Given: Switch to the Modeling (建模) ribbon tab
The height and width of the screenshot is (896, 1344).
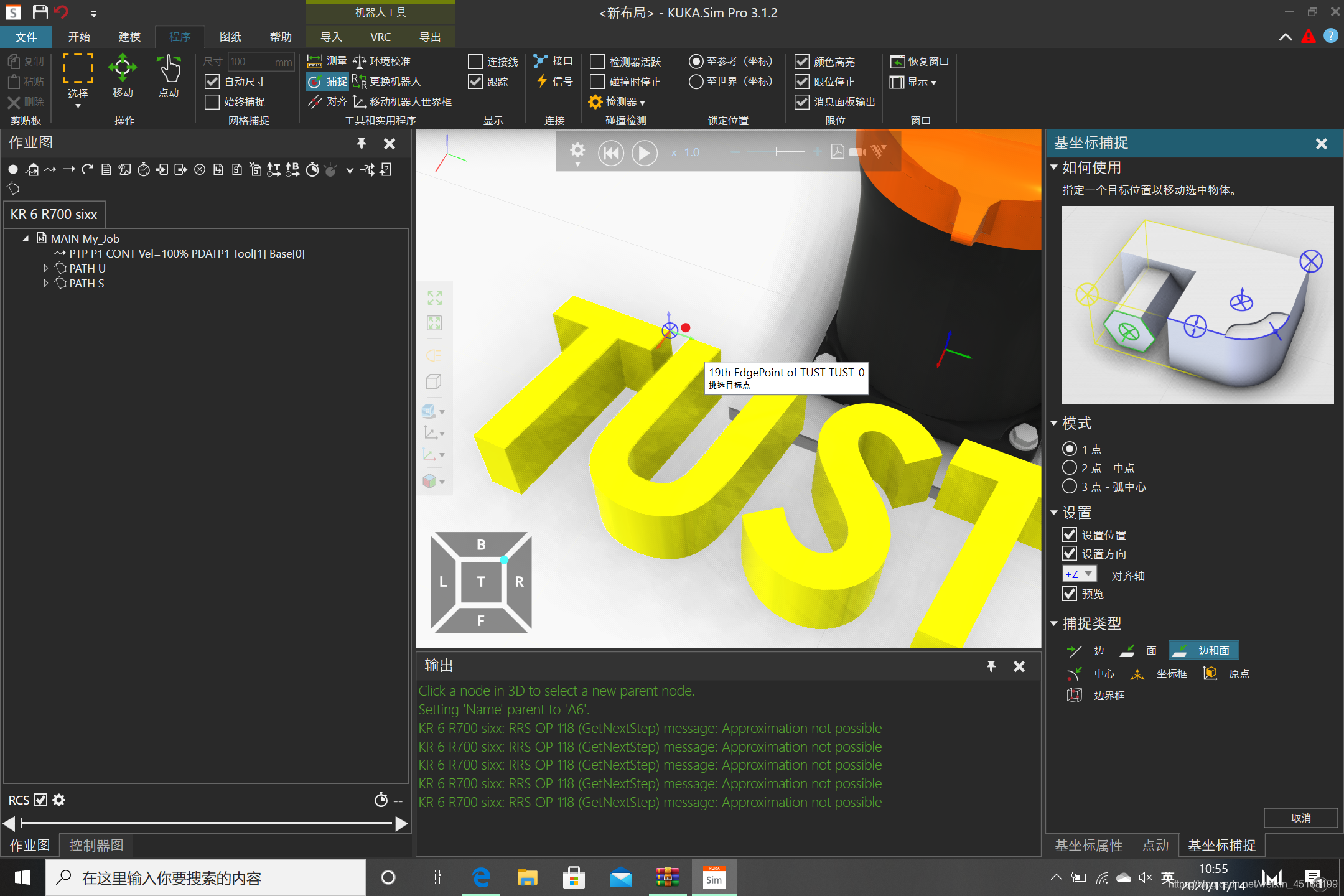Looking at the screenshot, I should (x=129, y=37).
